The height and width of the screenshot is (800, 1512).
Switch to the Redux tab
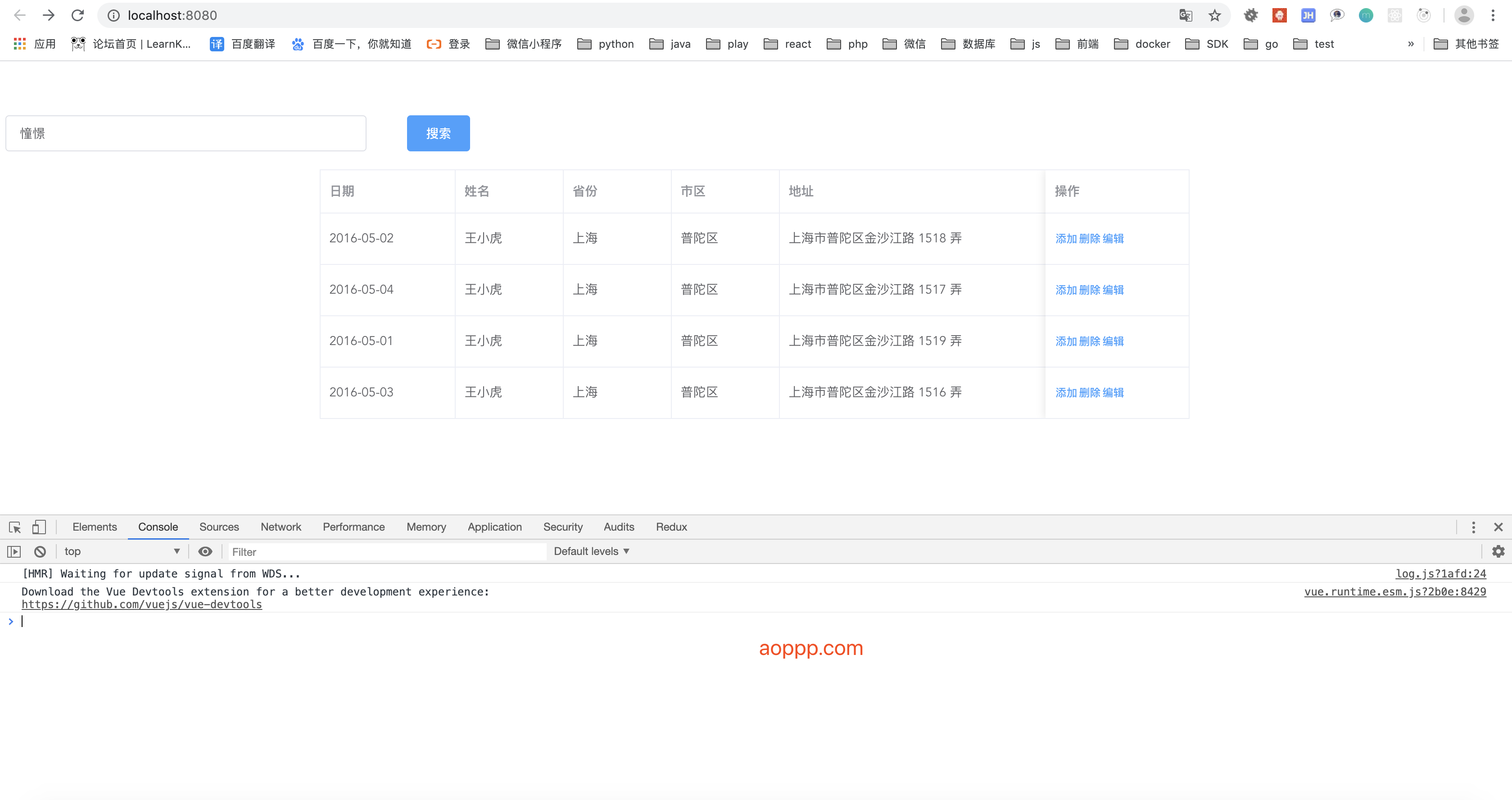coord(671,527)
